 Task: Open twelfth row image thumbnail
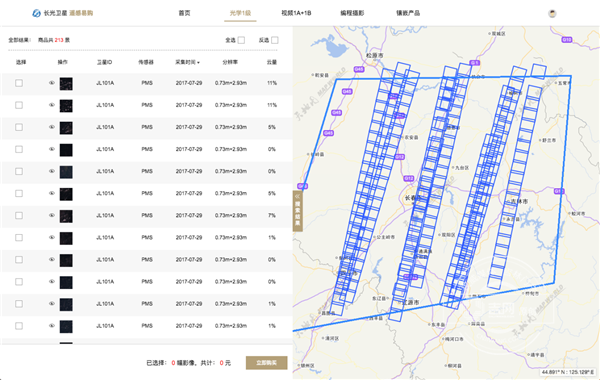tap(66, 326)
